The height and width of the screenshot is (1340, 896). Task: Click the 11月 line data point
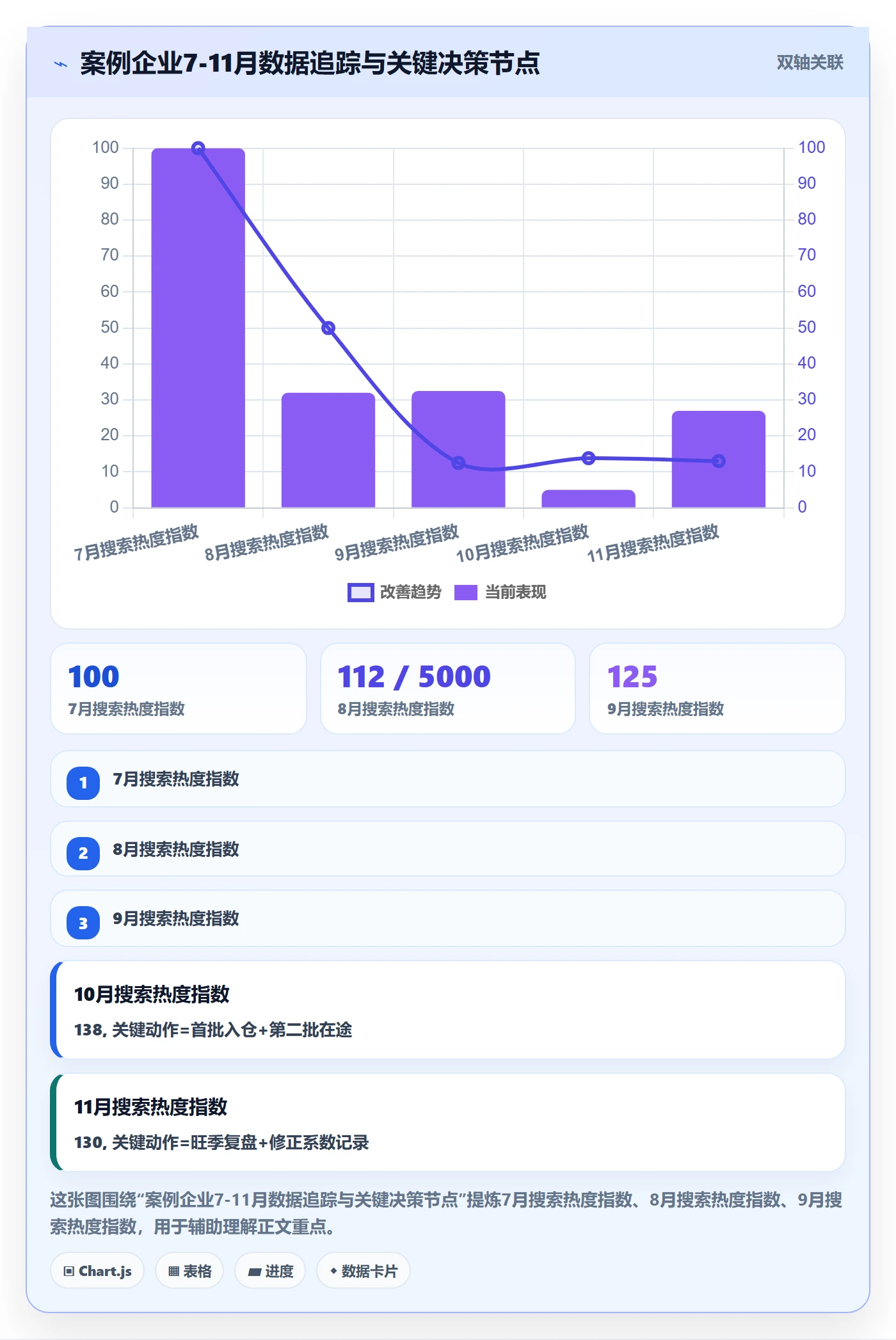719,461
